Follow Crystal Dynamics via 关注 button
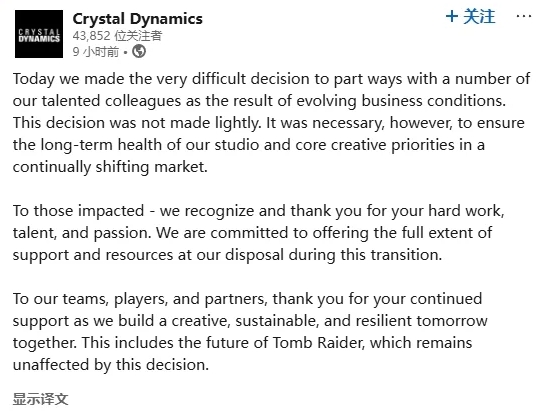The height and width of the screenshot is (411, 547). [x=470, y=16]
